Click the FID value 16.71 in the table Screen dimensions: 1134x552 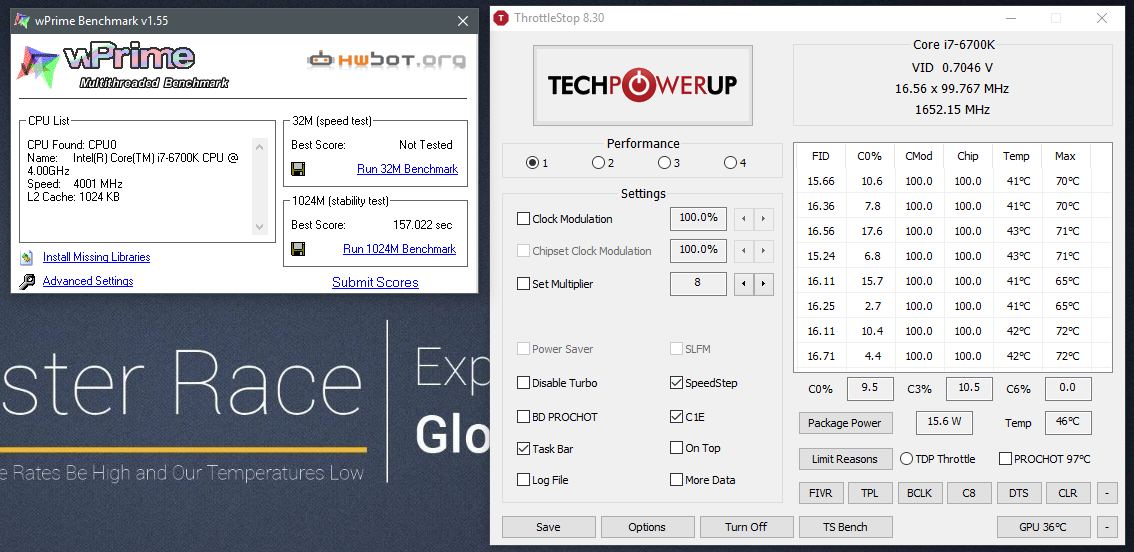pos(821,356)
